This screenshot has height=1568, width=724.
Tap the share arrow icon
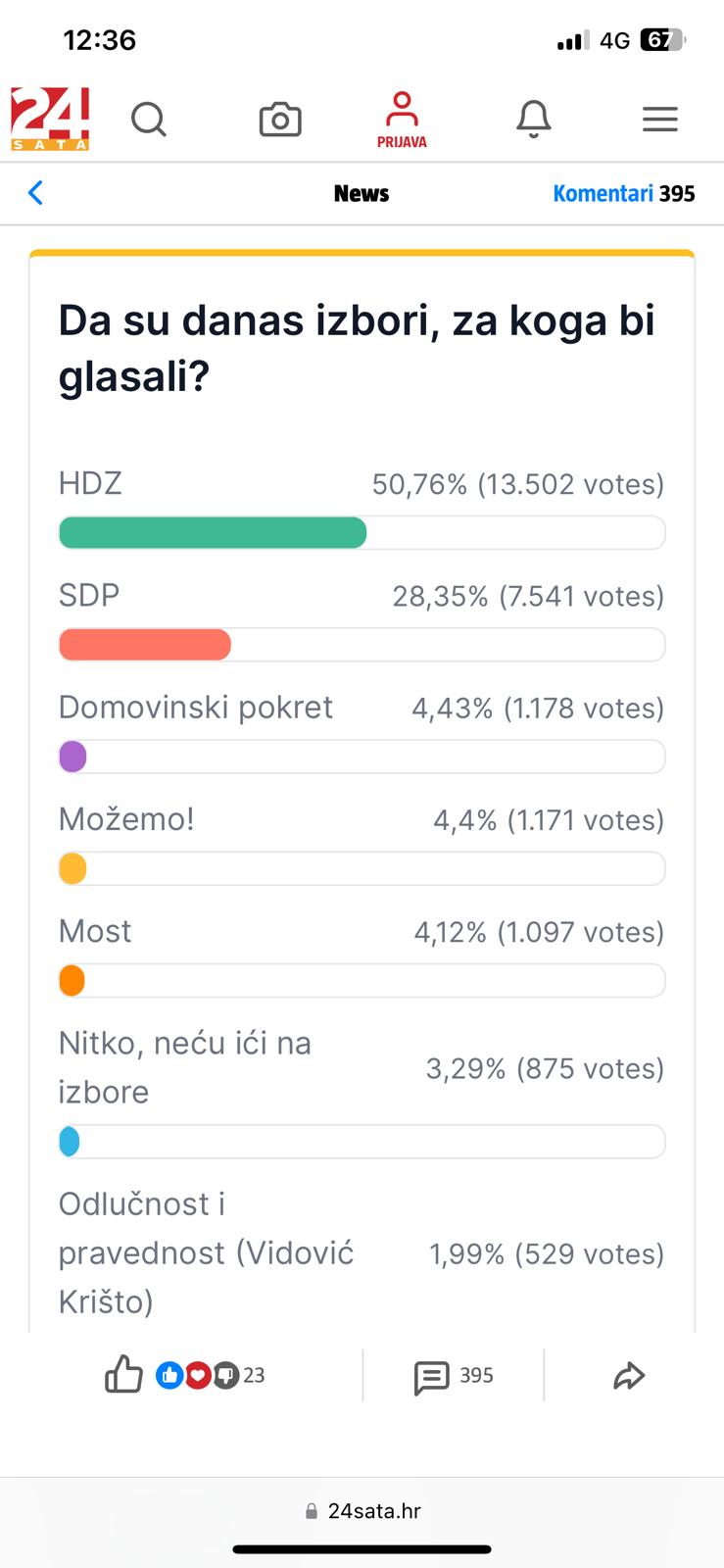tap(629, 1376)
